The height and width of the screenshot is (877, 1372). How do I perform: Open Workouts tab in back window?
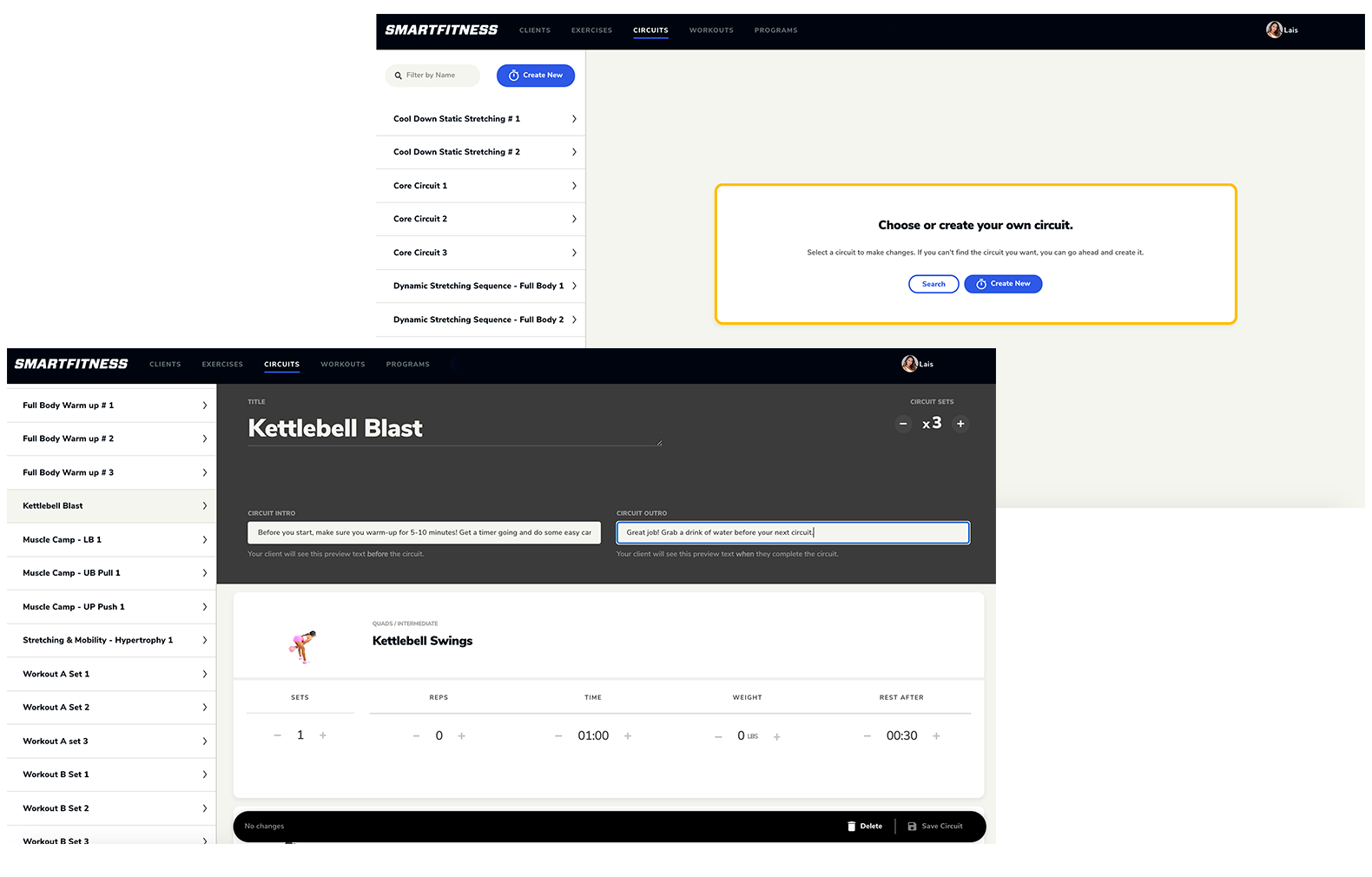(x=711, y=30)
